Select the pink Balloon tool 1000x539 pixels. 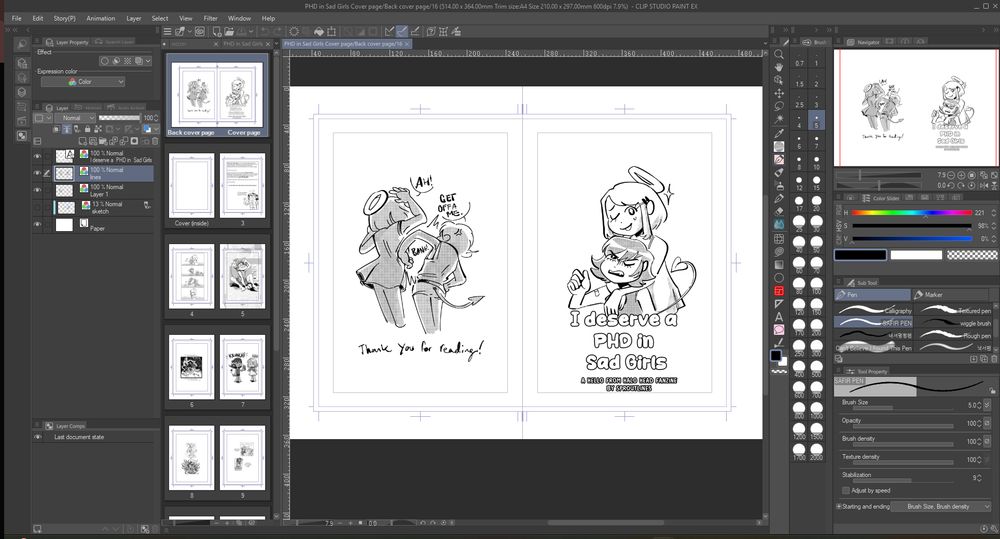[x=779, y=330]
